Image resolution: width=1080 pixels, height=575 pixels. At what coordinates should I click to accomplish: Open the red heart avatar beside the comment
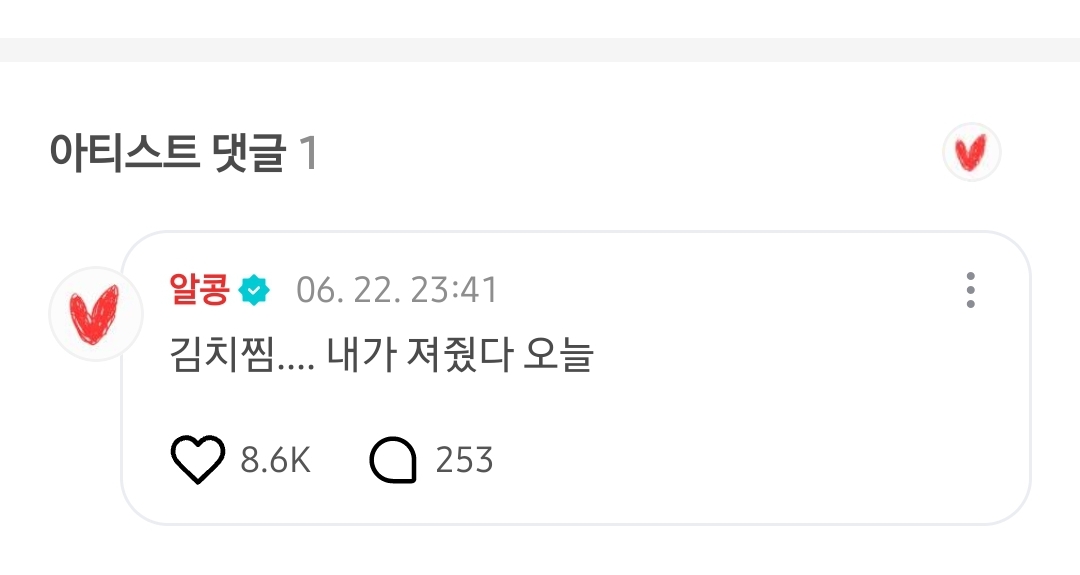[96, 314]
